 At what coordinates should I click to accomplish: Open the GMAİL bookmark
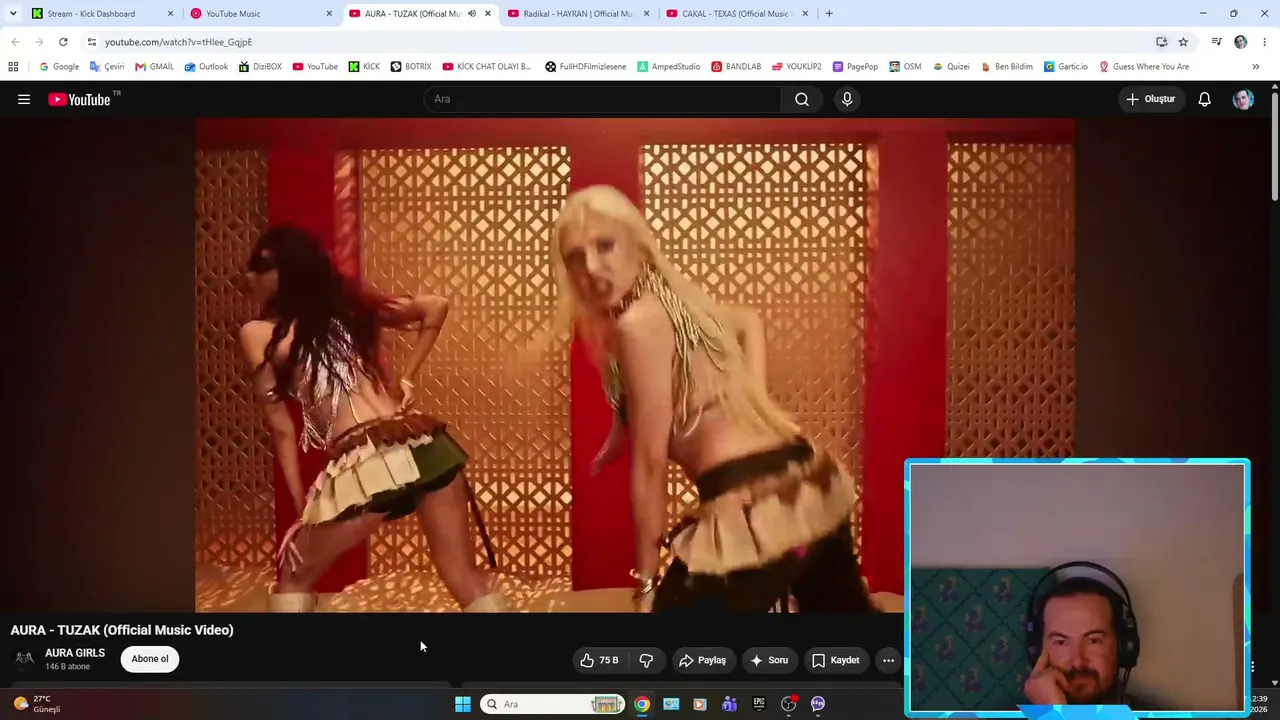154,67
